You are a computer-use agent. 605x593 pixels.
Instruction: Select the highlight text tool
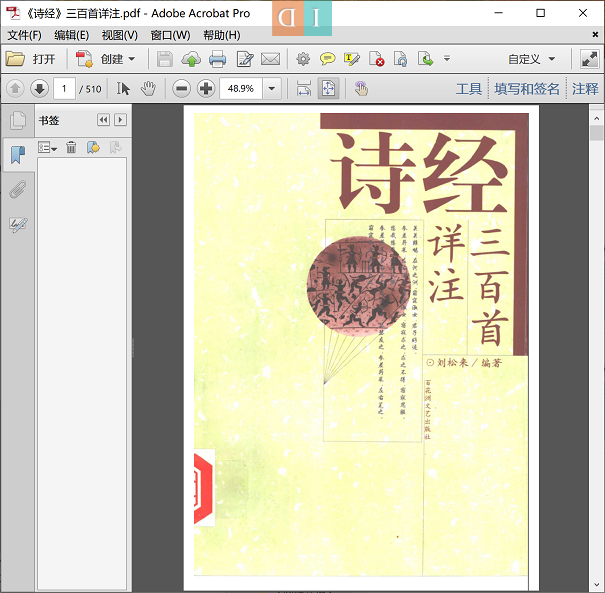pos(352,59)
